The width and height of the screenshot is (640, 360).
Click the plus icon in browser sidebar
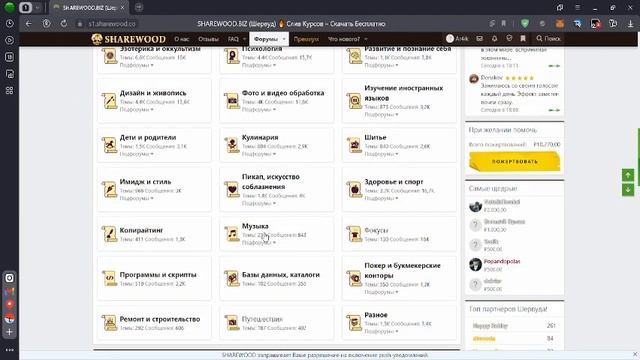(x=9, y=332)
